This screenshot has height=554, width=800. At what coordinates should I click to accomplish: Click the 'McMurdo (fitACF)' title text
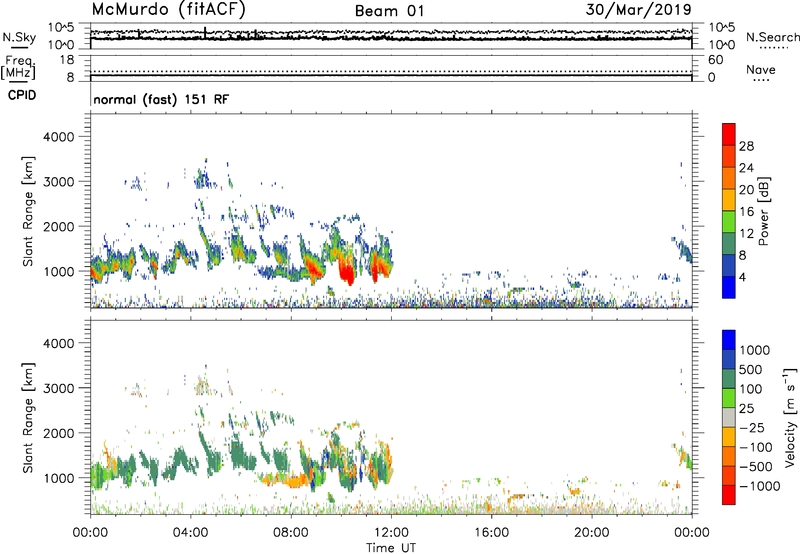[168, 10]
